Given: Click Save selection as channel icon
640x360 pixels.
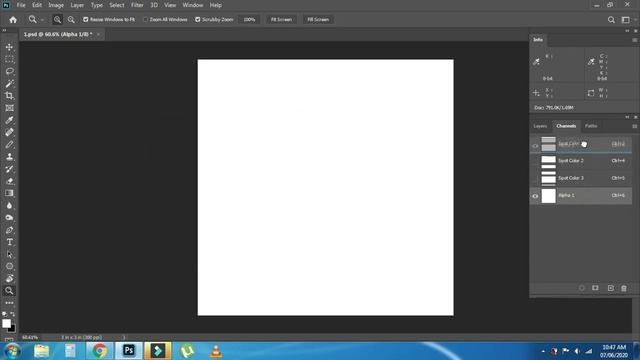Looking at the screenshot, I should tap(596, 288).
